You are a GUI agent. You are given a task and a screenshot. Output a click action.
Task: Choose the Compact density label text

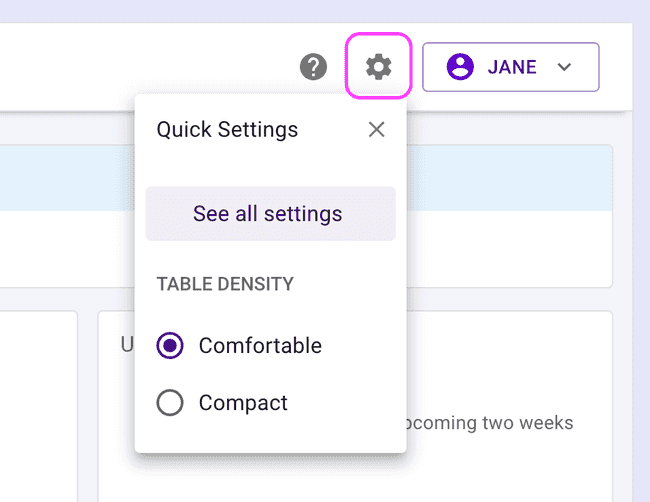coord(243,403)
